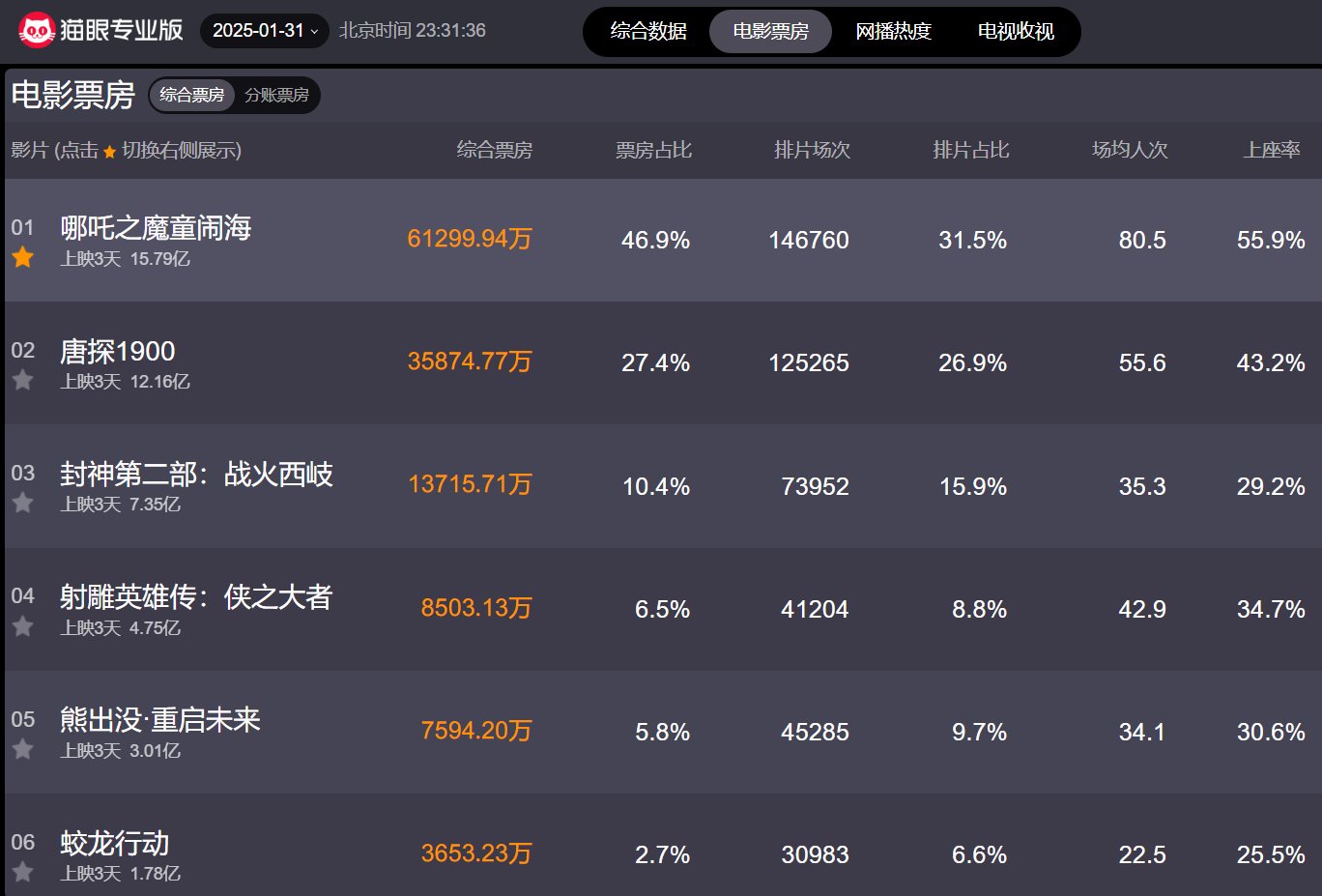Switch to the 综合数据 tab
This screenshot has height=896, width=1322.
649,30
